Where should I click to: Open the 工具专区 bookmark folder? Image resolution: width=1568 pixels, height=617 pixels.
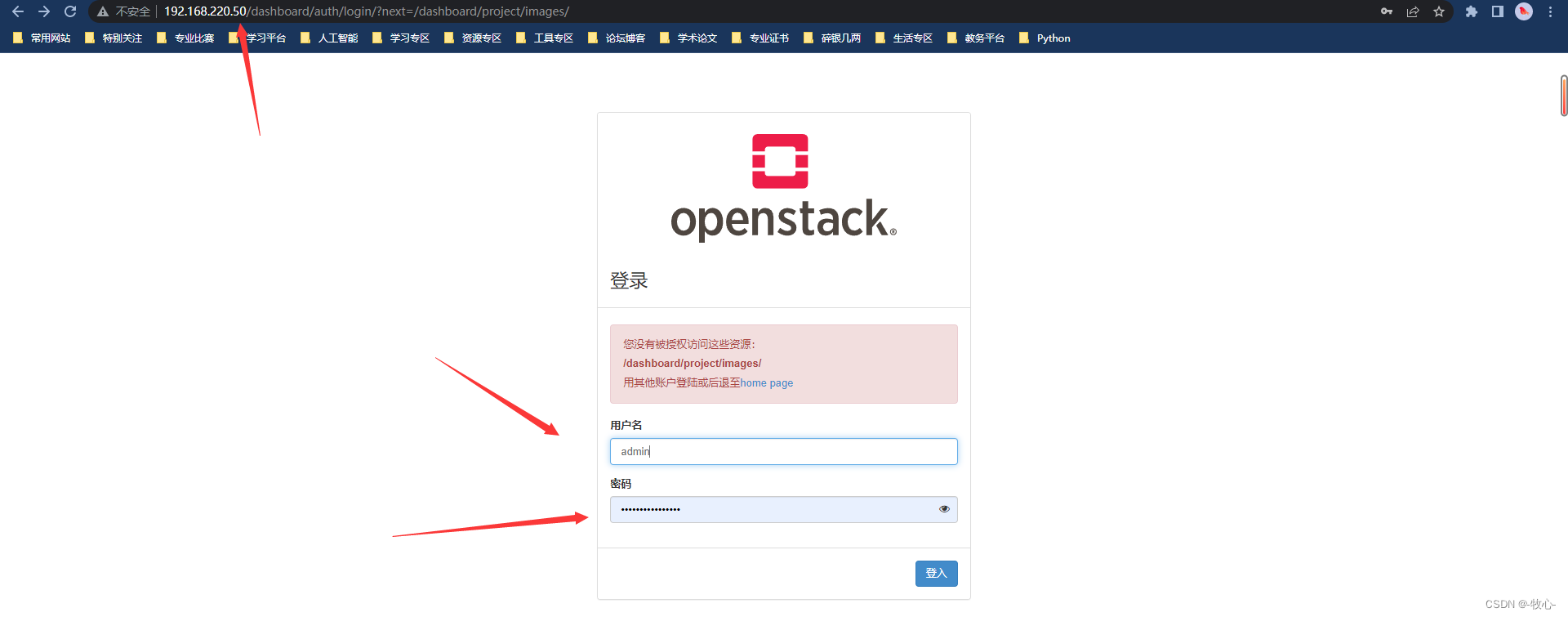[545, 38]
